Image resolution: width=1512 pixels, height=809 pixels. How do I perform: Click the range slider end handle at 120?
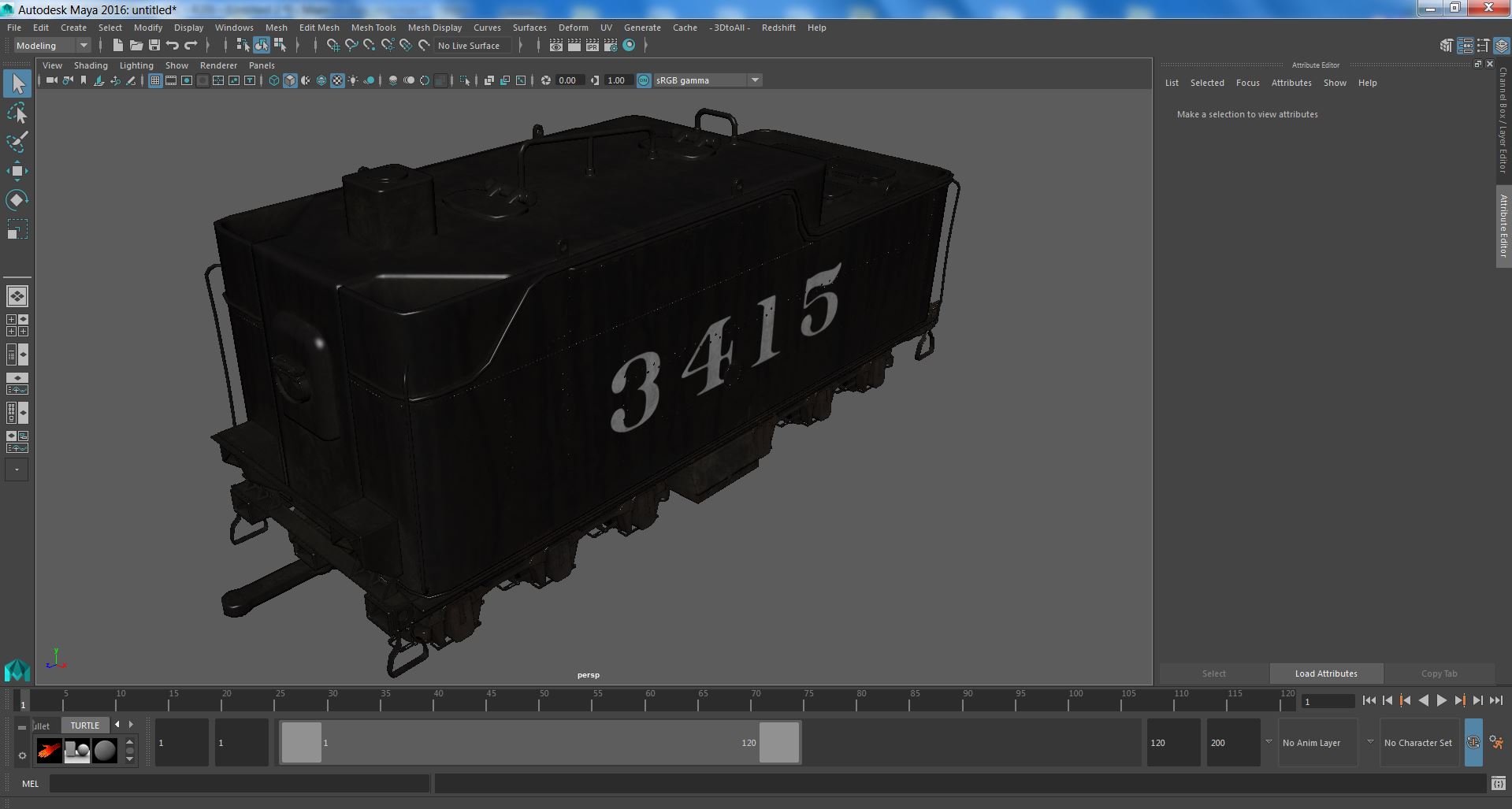pos(779,742)
